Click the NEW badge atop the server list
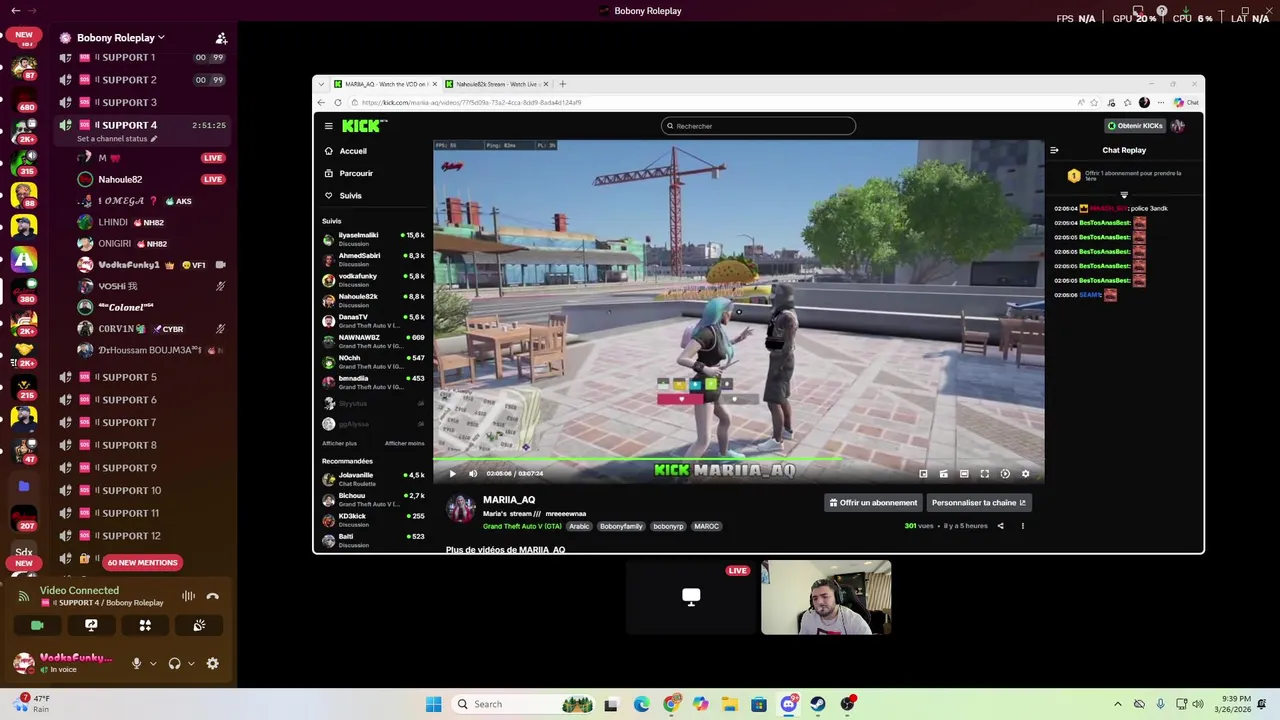The width and height of the screenshot is (1280, 720). tap(24, 35)
